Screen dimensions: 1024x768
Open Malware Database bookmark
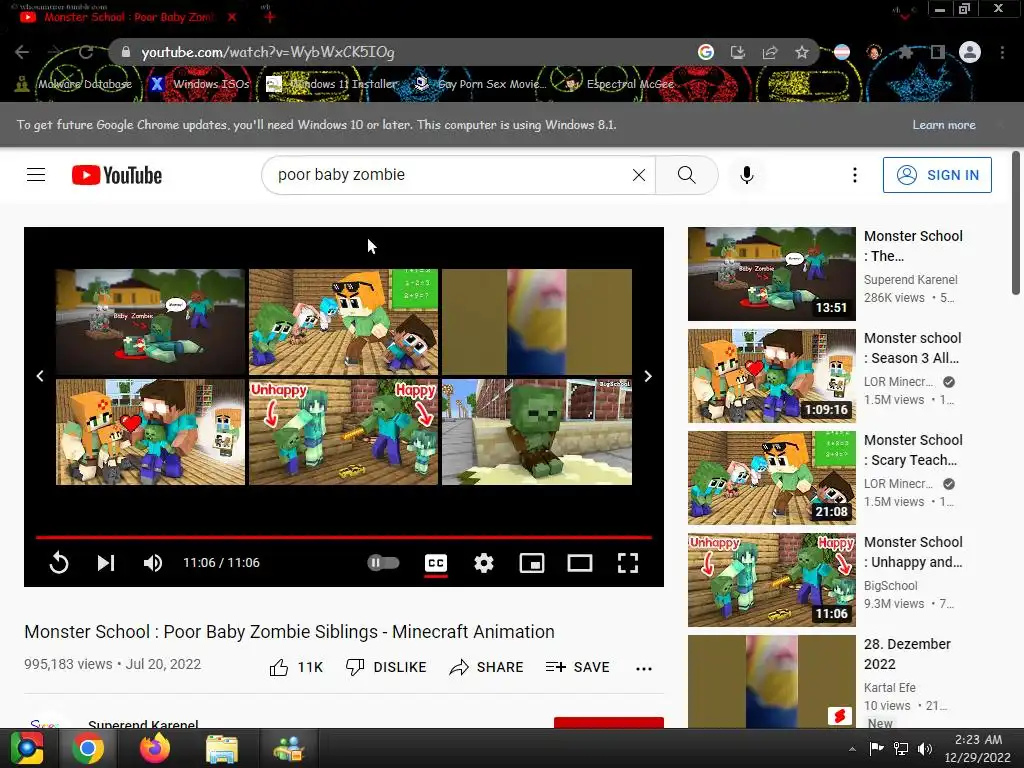74,84
